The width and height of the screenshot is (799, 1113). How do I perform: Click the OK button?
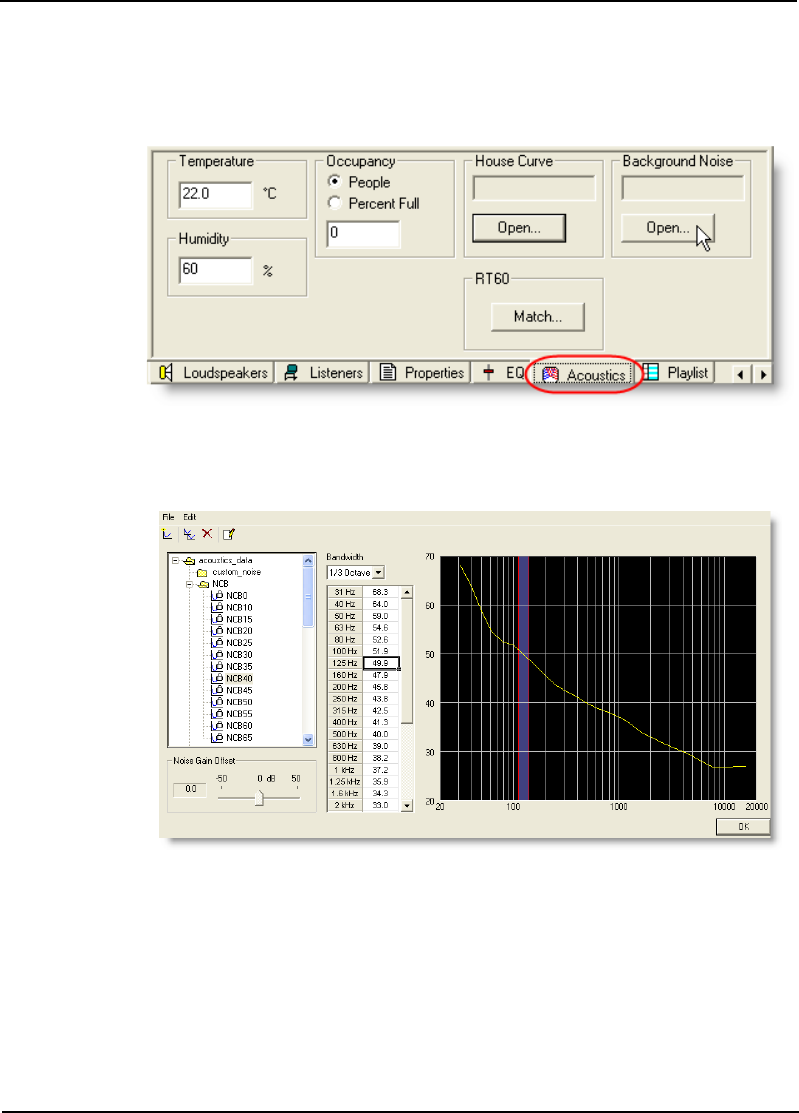743,826
